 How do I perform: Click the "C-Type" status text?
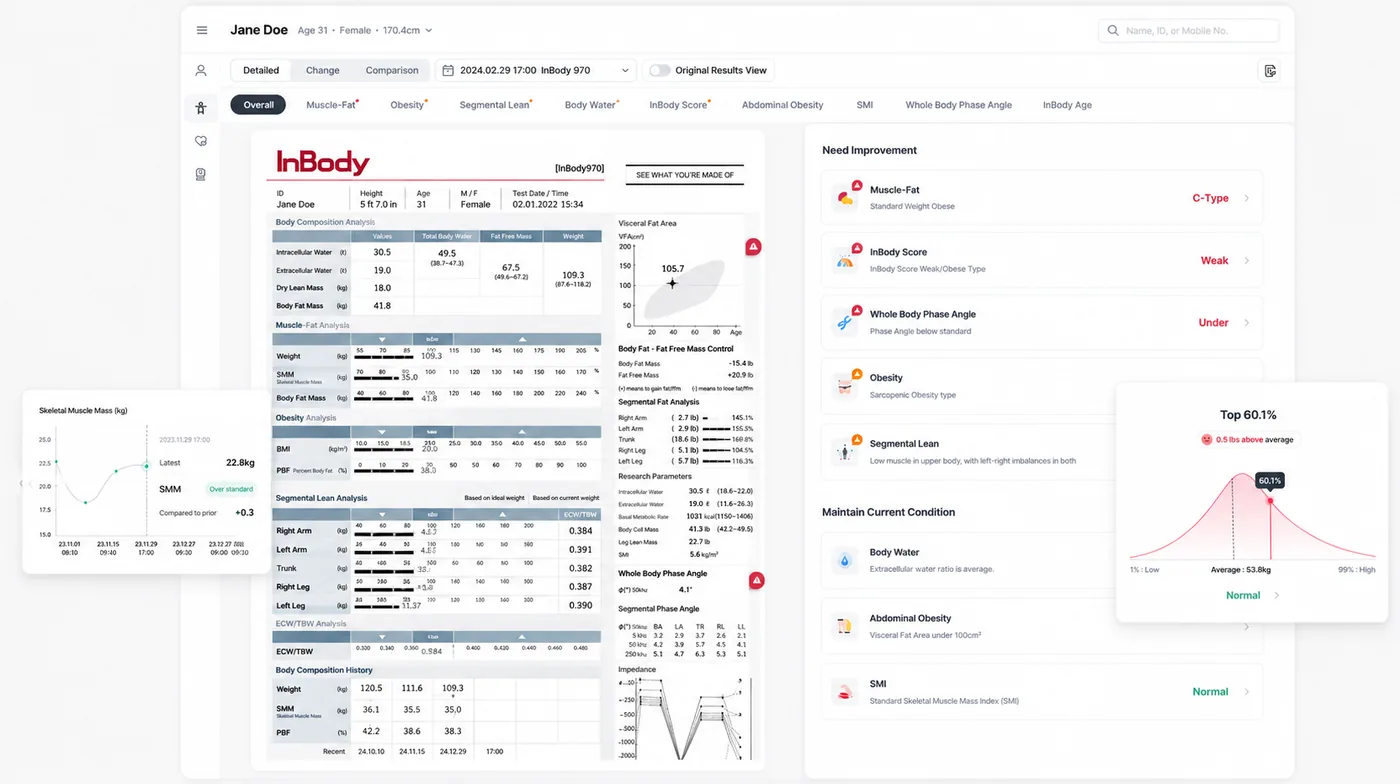point(1210,198)
